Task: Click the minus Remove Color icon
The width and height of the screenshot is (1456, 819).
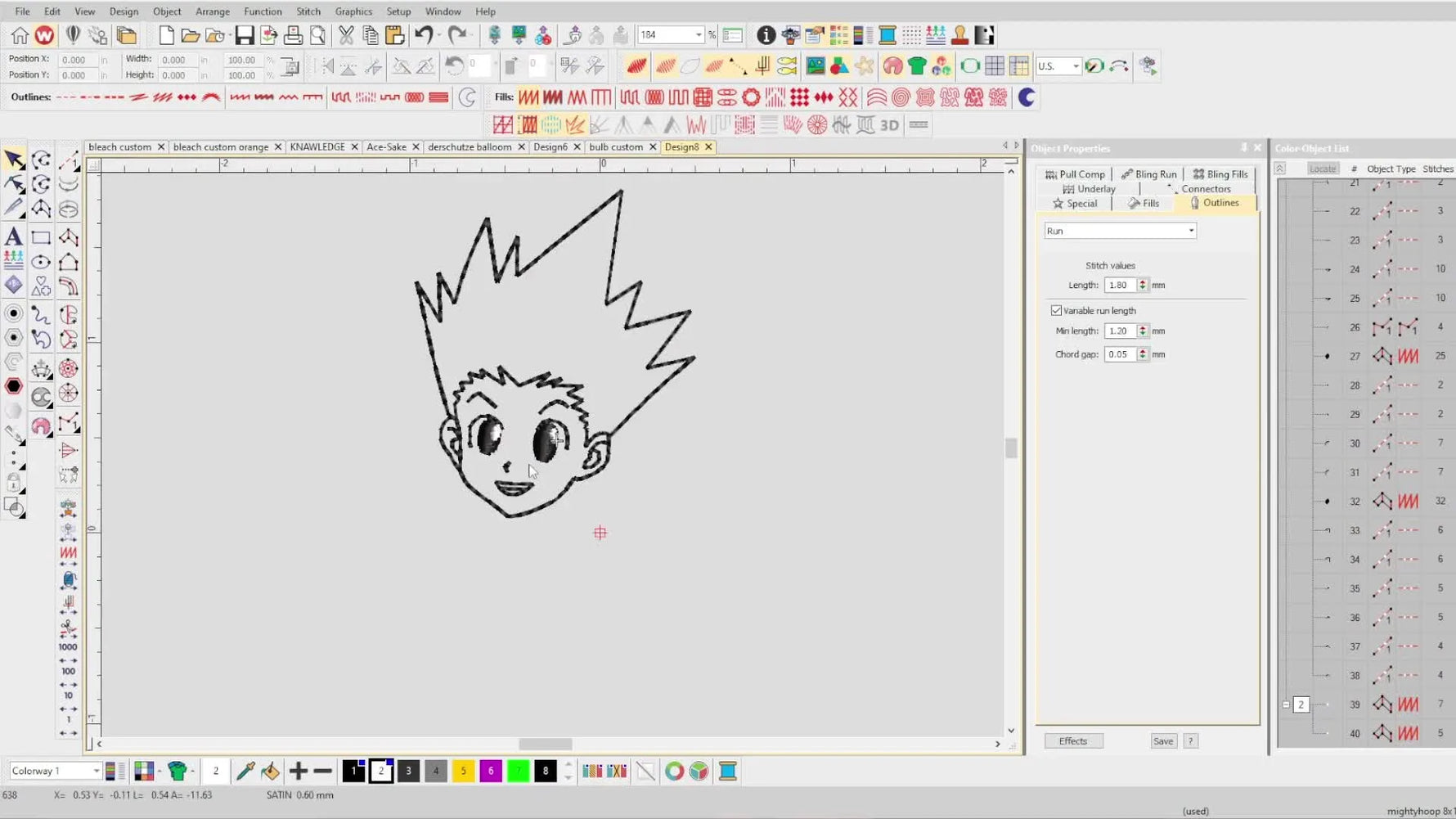Action: point(323,771)
